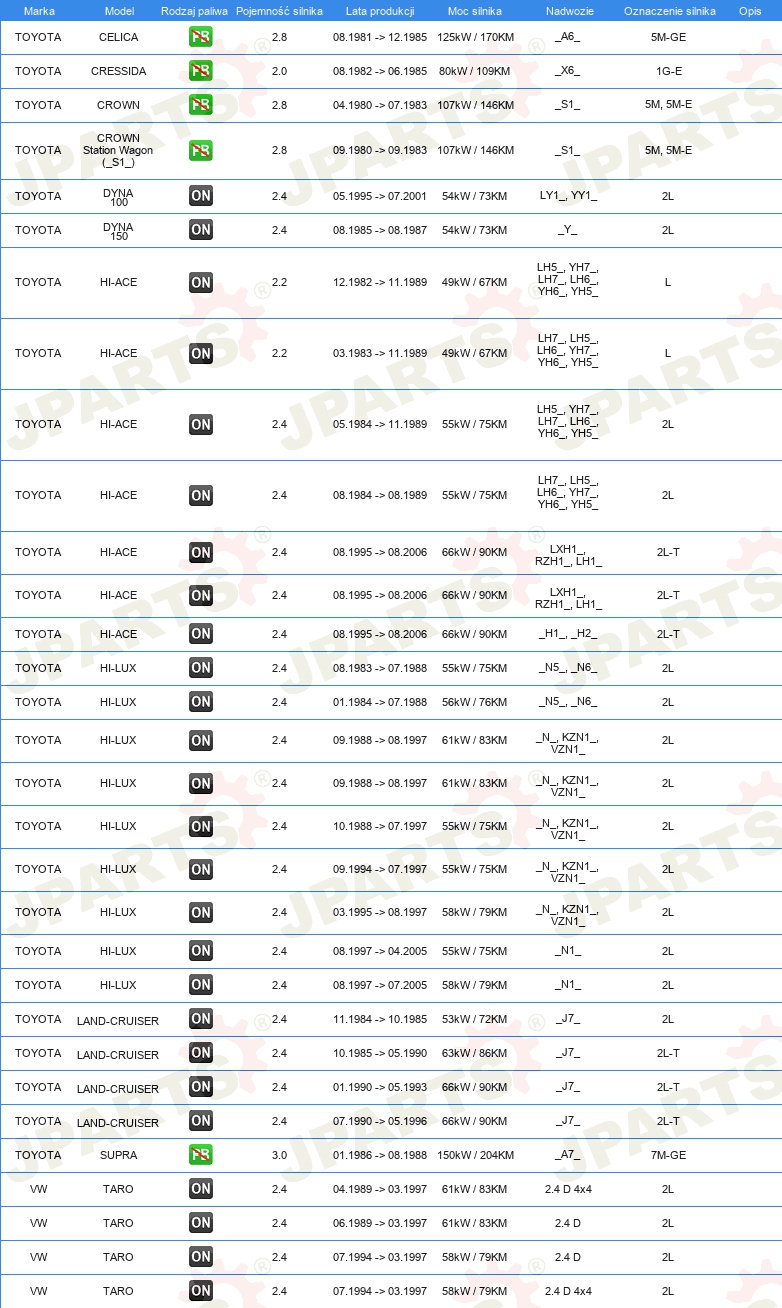Click the PB icon for CROWN 04.1980 row

tap(201, 105)
